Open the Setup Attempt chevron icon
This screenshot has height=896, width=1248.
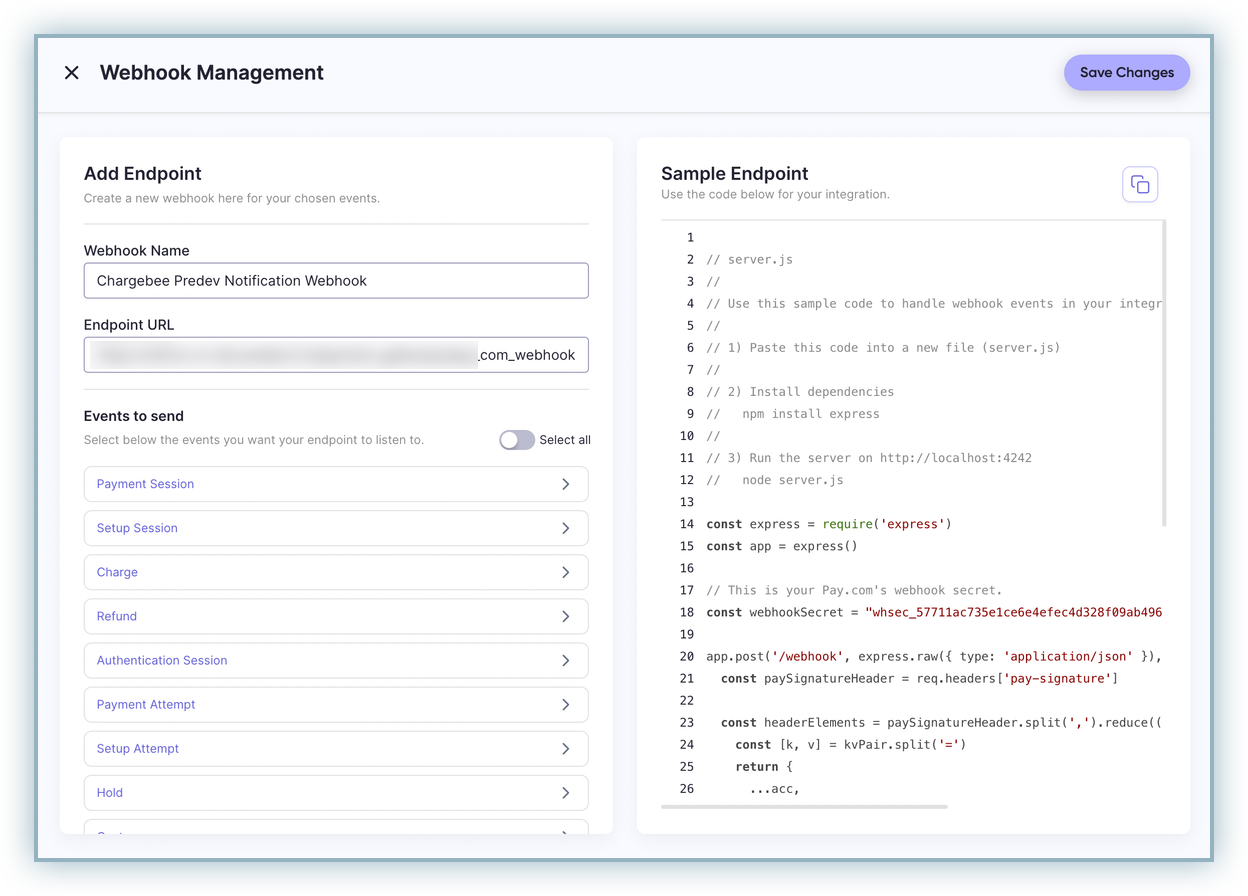565,748
